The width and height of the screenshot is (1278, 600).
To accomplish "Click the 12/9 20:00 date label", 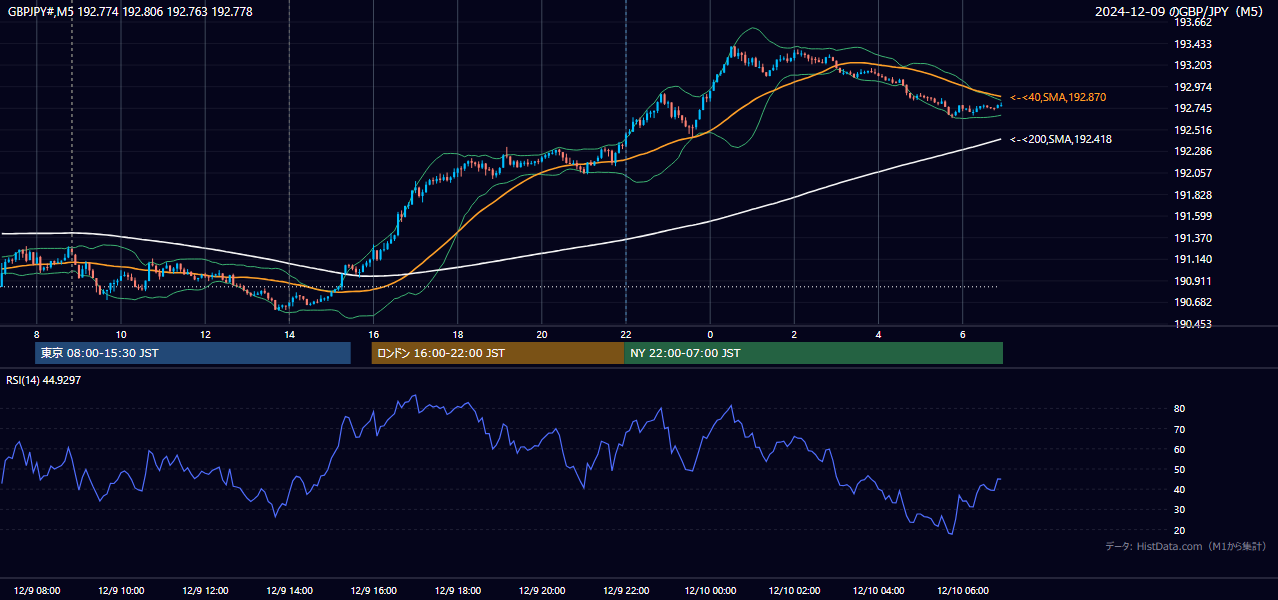I will click(541, 590).
